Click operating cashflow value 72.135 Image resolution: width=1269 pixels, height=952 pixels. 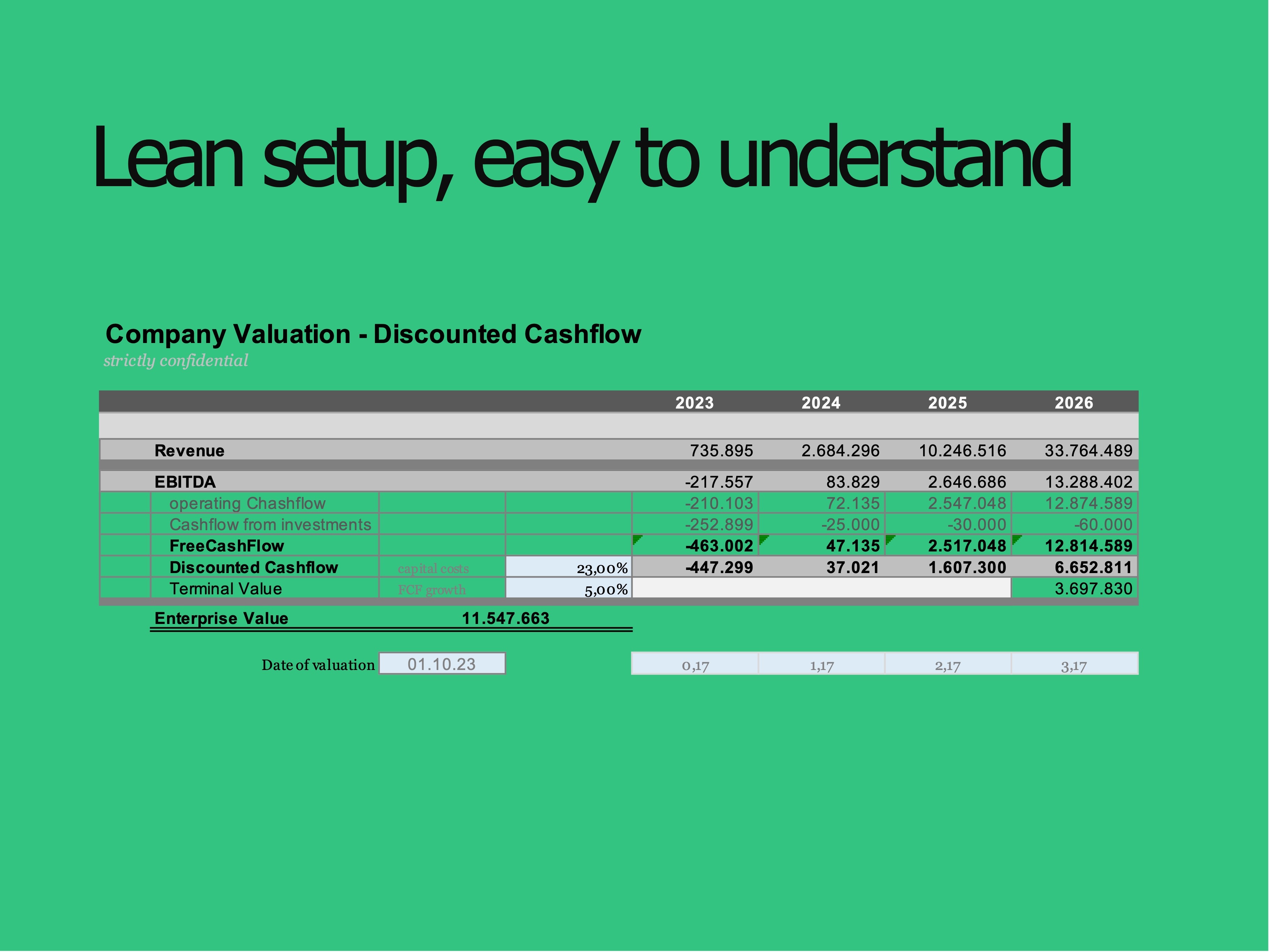[853, 503]
